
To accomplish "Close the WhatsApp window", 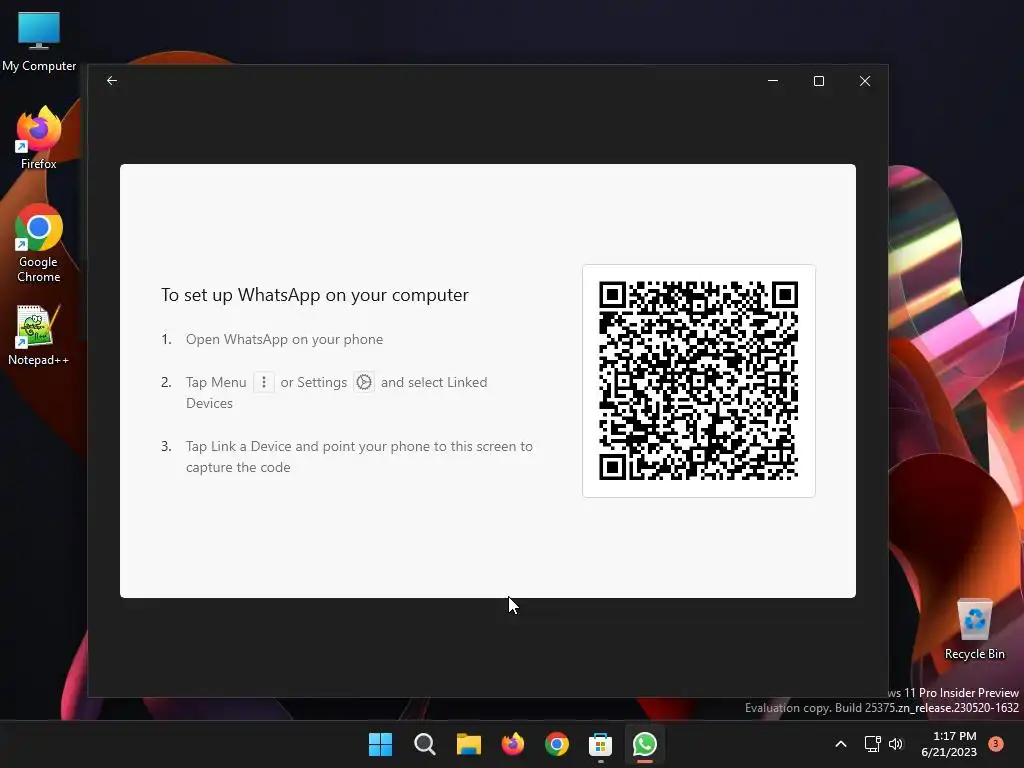I will tap(865, 81).
